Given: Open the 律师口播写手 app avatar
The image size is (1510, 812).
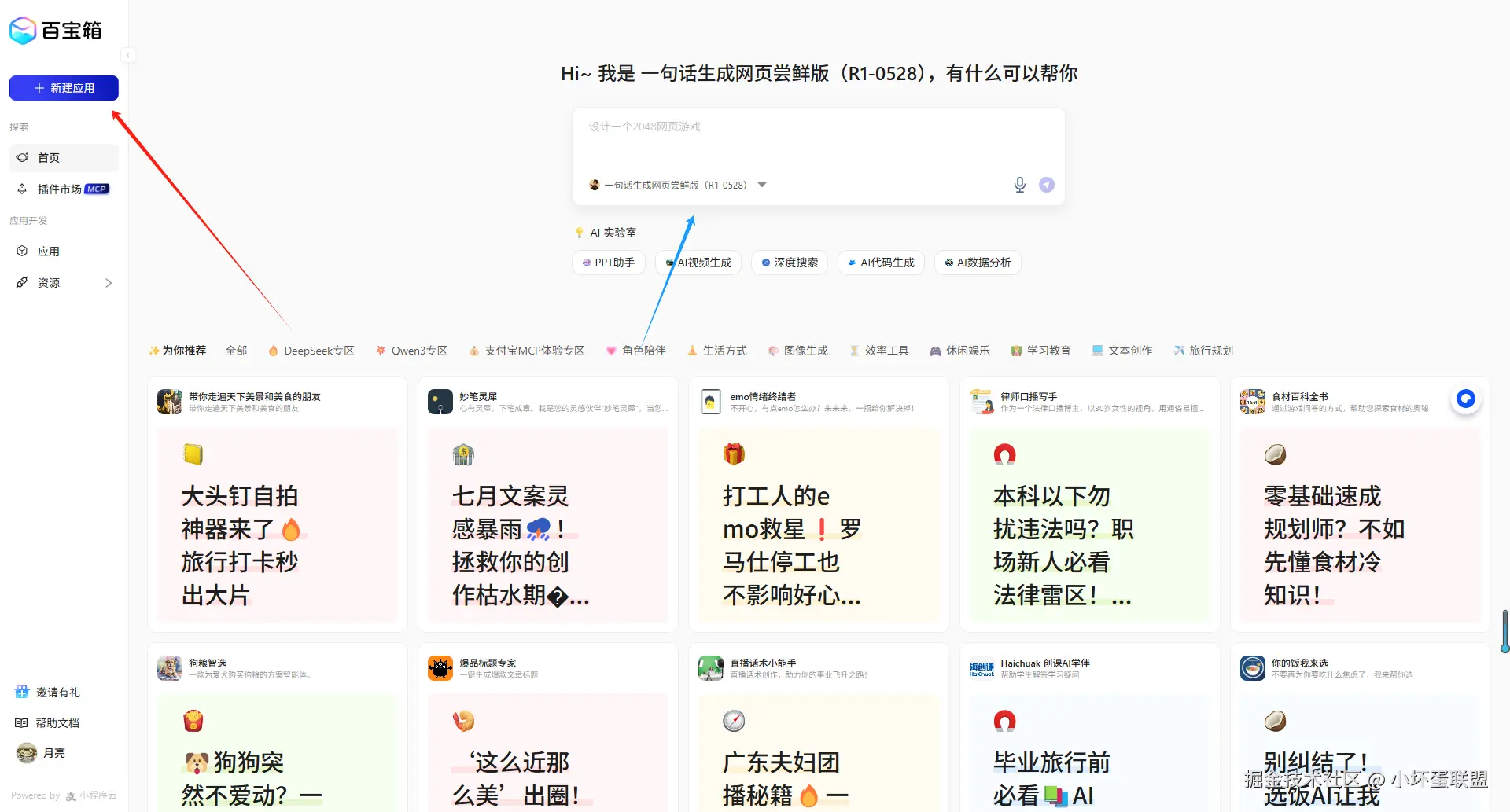Looking at the screenshot, I should pyautogui.click(x=981, y=402).
